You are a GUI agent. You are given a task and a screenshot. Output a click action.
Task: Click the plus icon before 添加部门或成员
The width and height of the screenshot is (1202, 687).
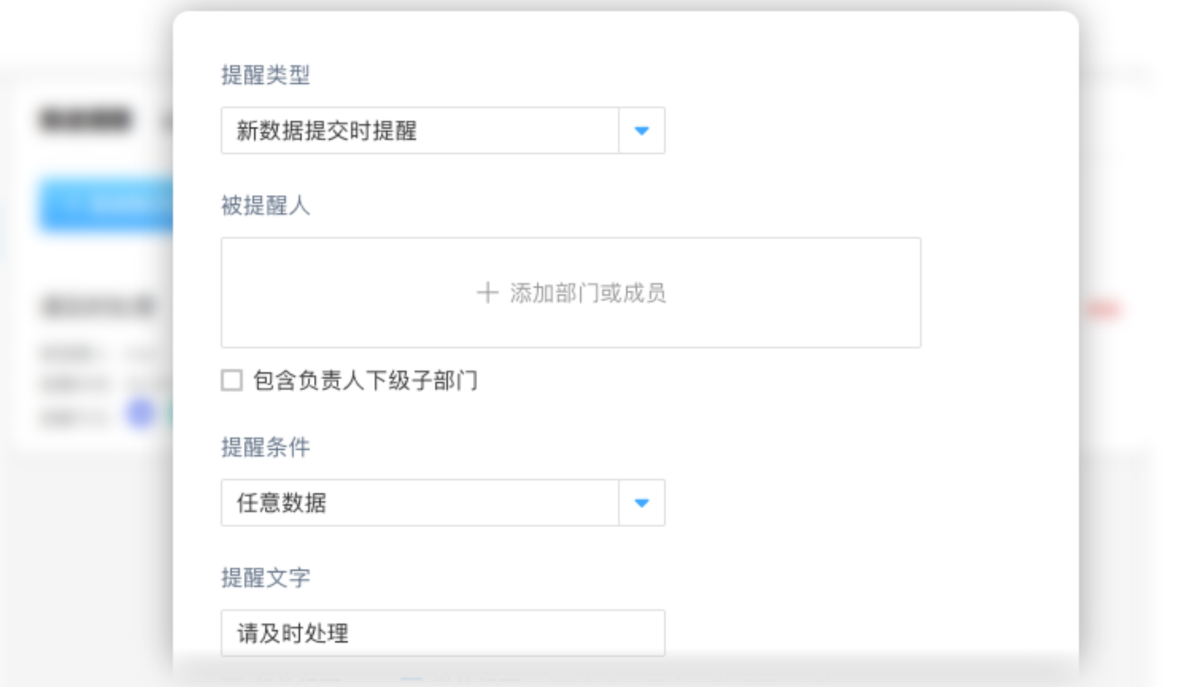click(487, 293)
